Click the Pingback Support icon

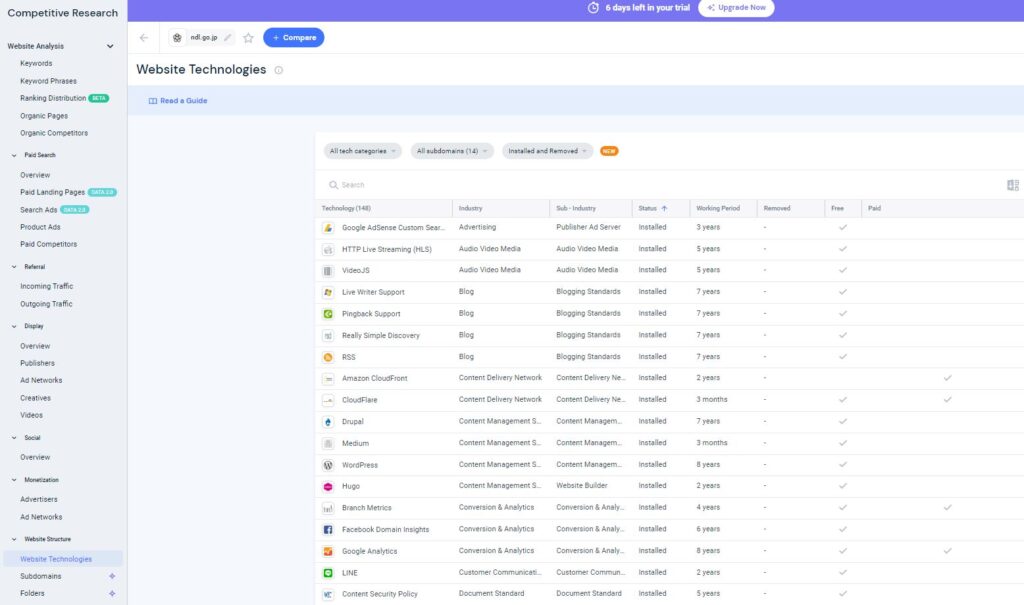[x=328, y=314]
